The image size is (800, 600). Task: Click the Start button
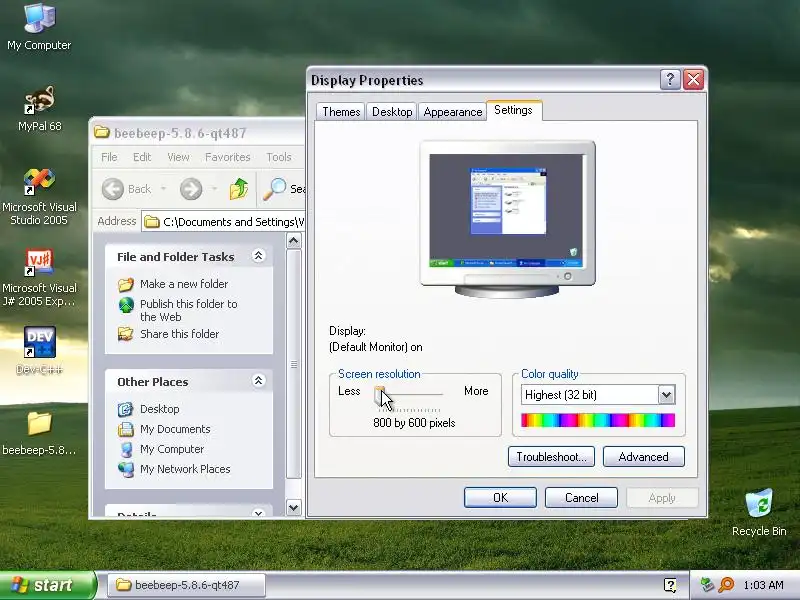(x=47, y=585)
